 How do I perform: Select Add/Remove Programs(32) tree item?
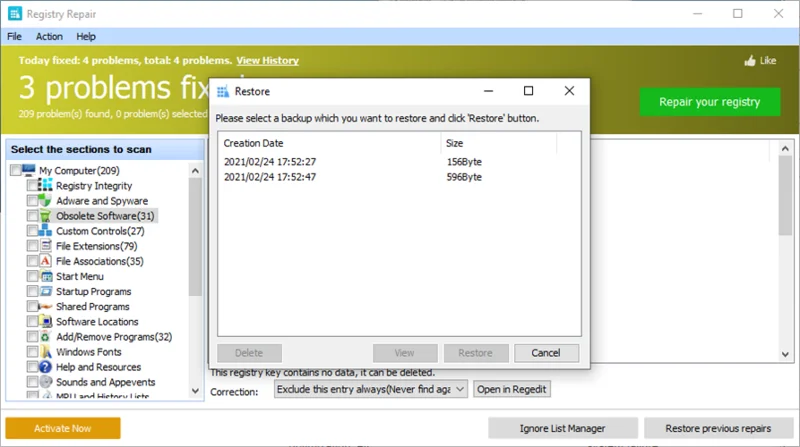pyautogui.click(x=114, y=337)
